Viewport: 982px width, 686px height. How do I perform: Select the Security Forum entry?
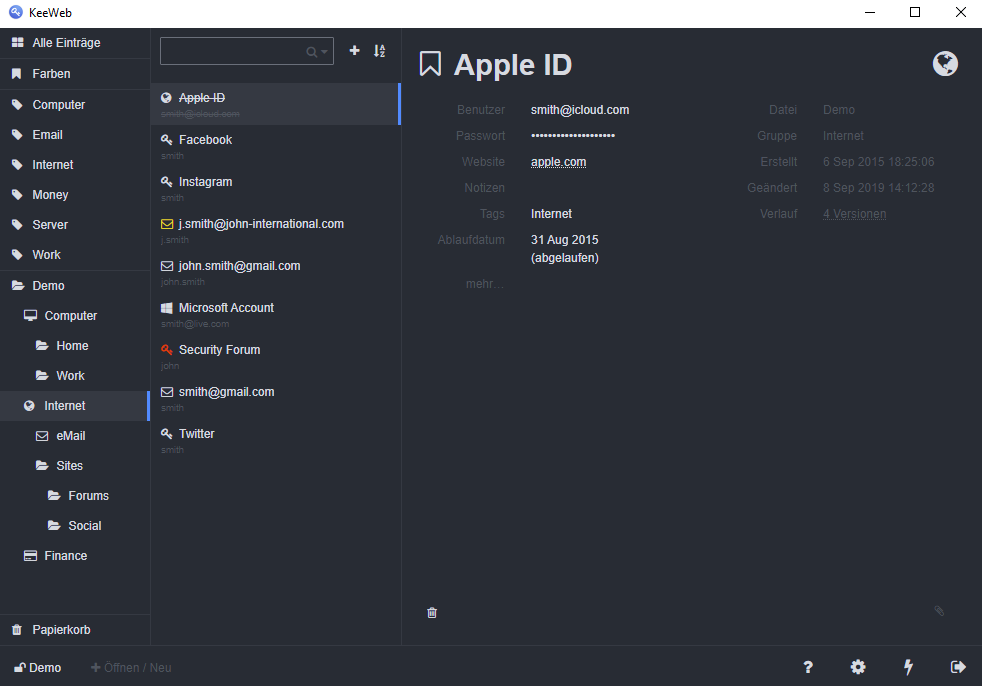pos(219,350)
